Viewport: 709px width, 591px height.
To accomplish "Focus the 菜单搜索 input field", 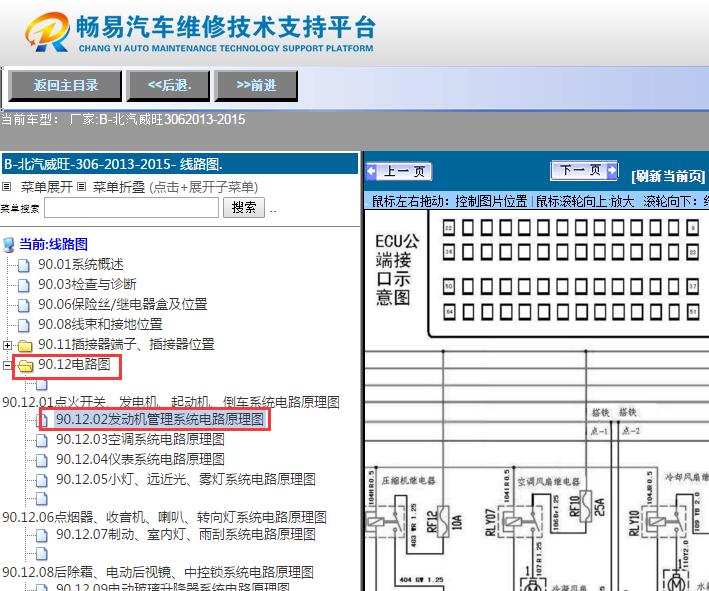I will (x=132, y=208).
